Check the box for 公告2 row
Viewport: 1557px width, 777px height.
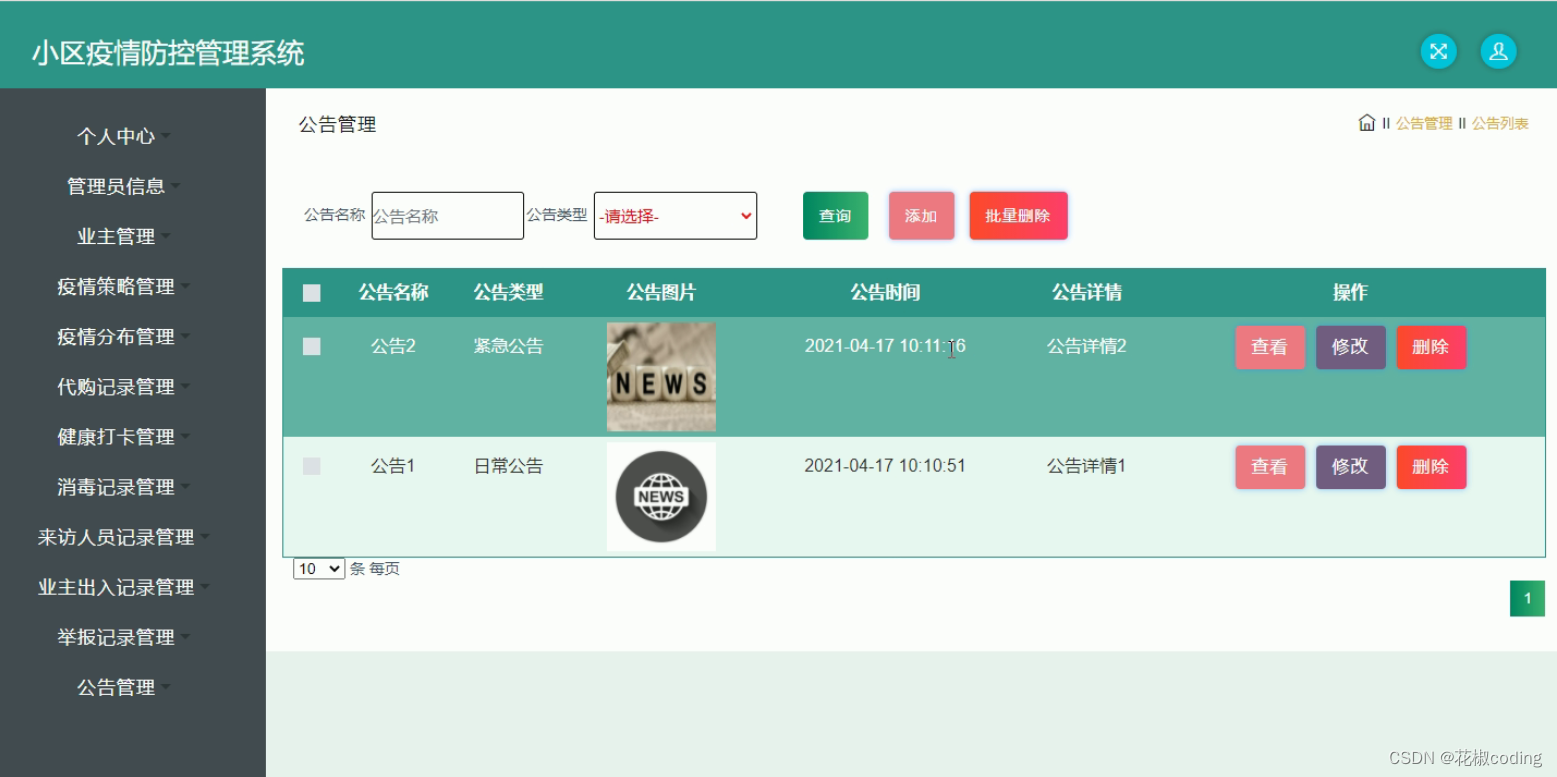(x=312, y=346)
